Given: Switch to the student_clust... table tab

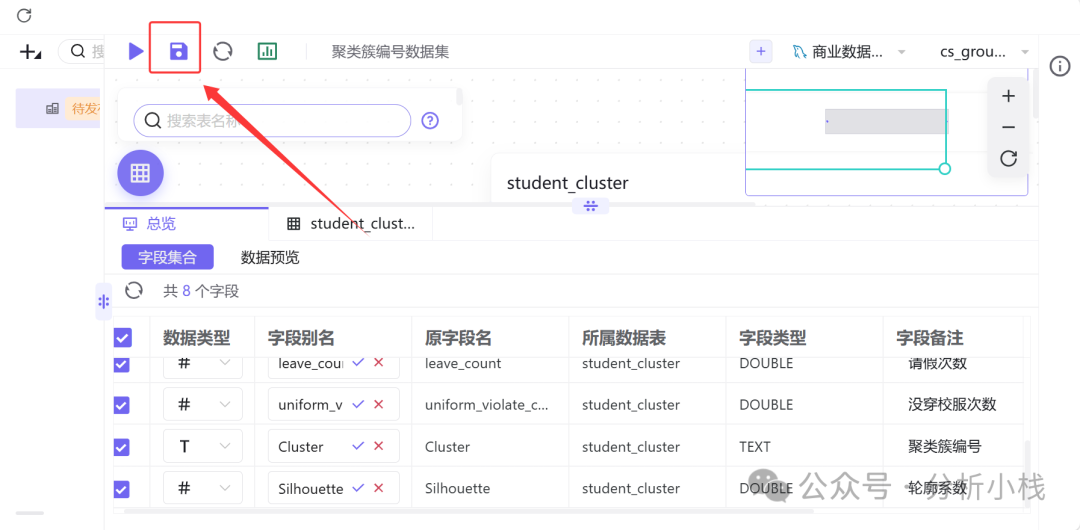Looking at the screenshot, I should click(351, 223).
